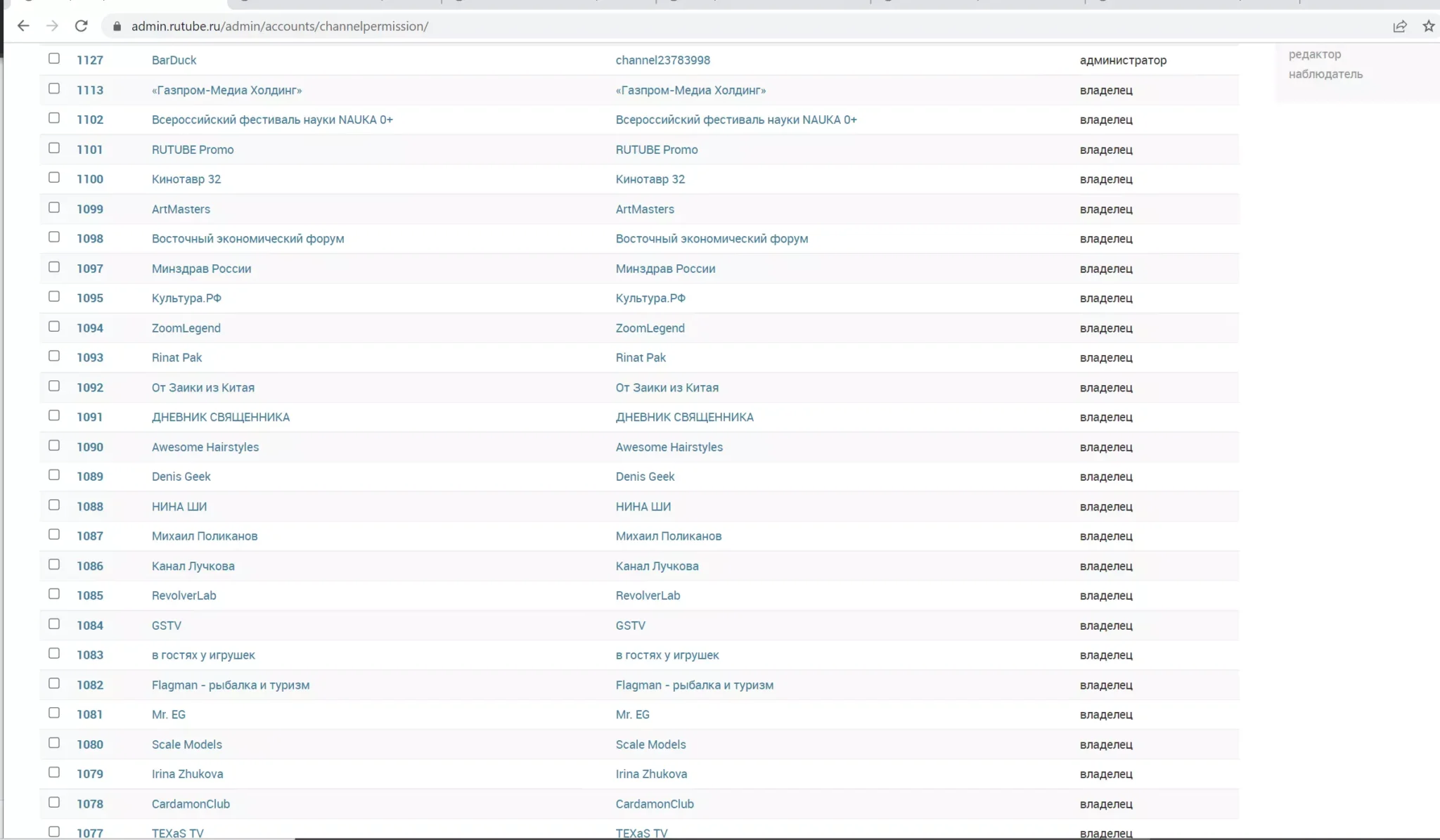Screen dimensions: 1440x840
Task: Check the row 1101 RUTUBE Promo box
Action: point(54,148)
